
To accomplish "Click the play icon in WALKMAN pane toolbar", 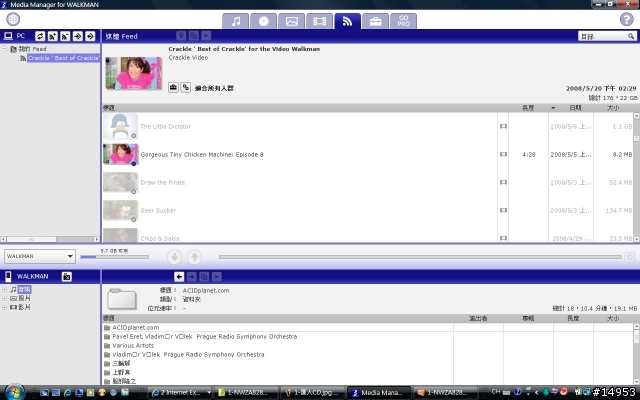I will click(217, 277).
